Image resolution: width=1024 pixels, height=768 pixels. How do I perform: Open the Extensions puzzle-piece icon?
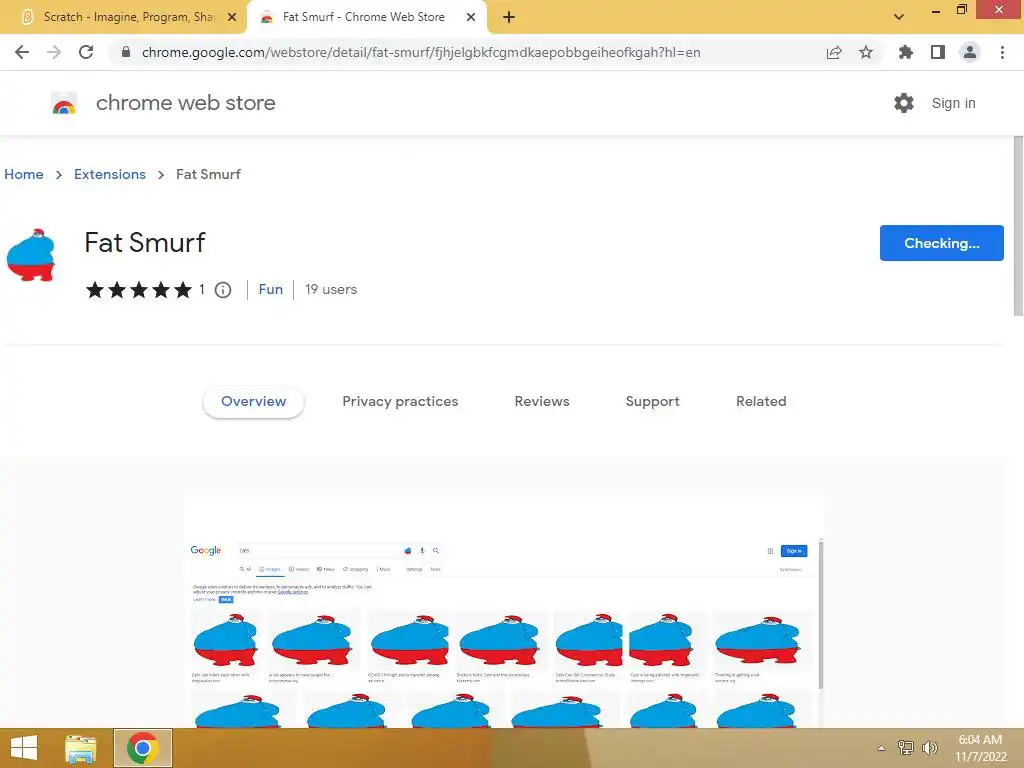tap(906, 52)
